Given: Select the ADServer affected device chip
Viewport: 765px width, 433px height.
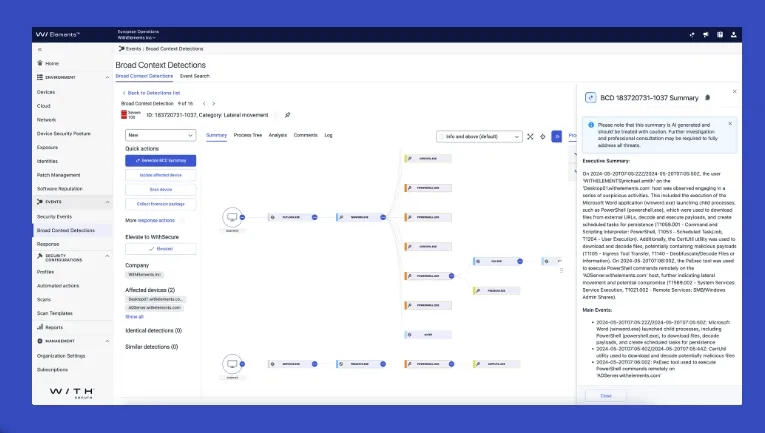Looking at the screenshot, I should [155, 308].
